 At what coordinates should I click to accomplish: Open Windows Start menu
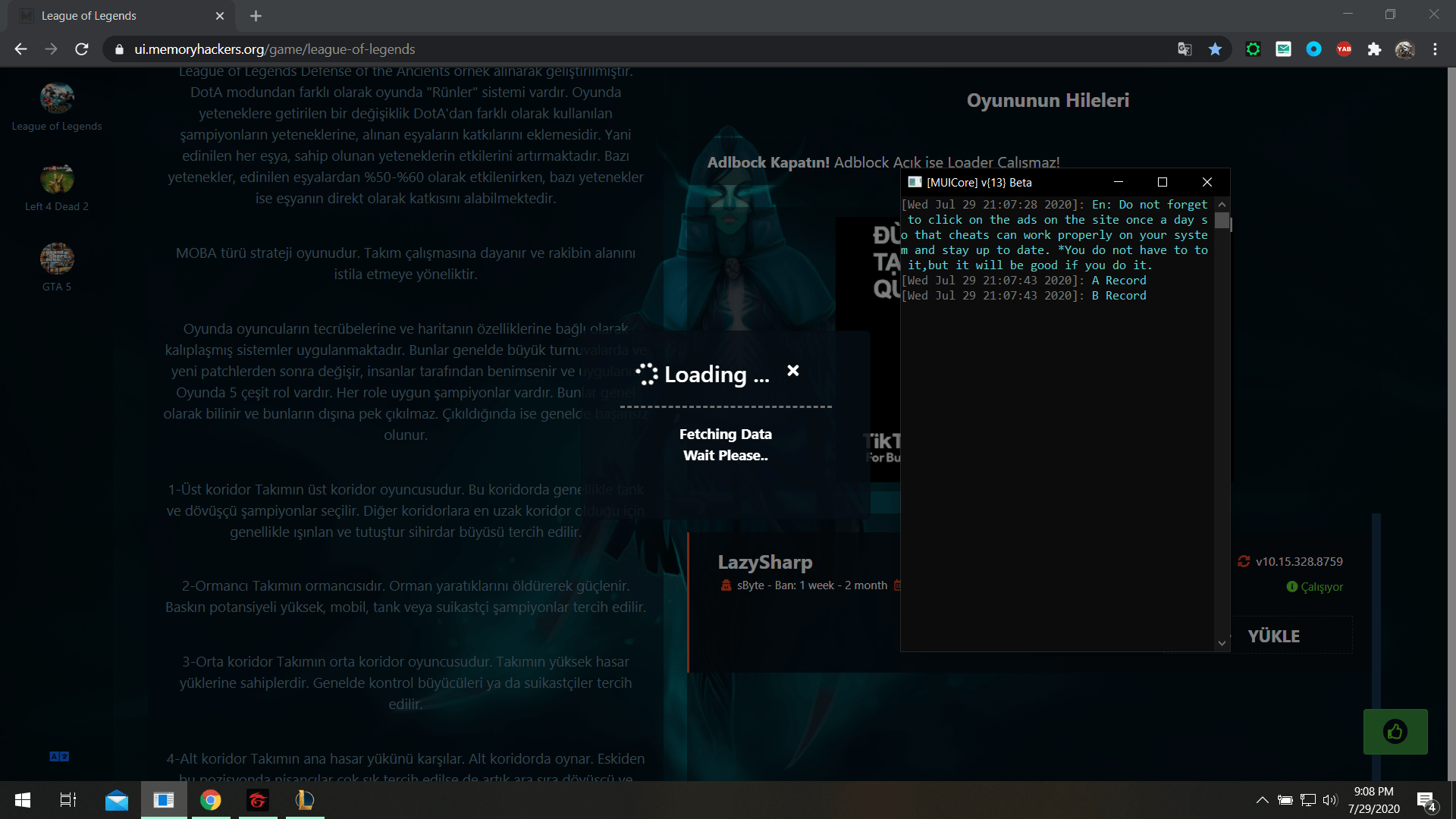[23, 800]
